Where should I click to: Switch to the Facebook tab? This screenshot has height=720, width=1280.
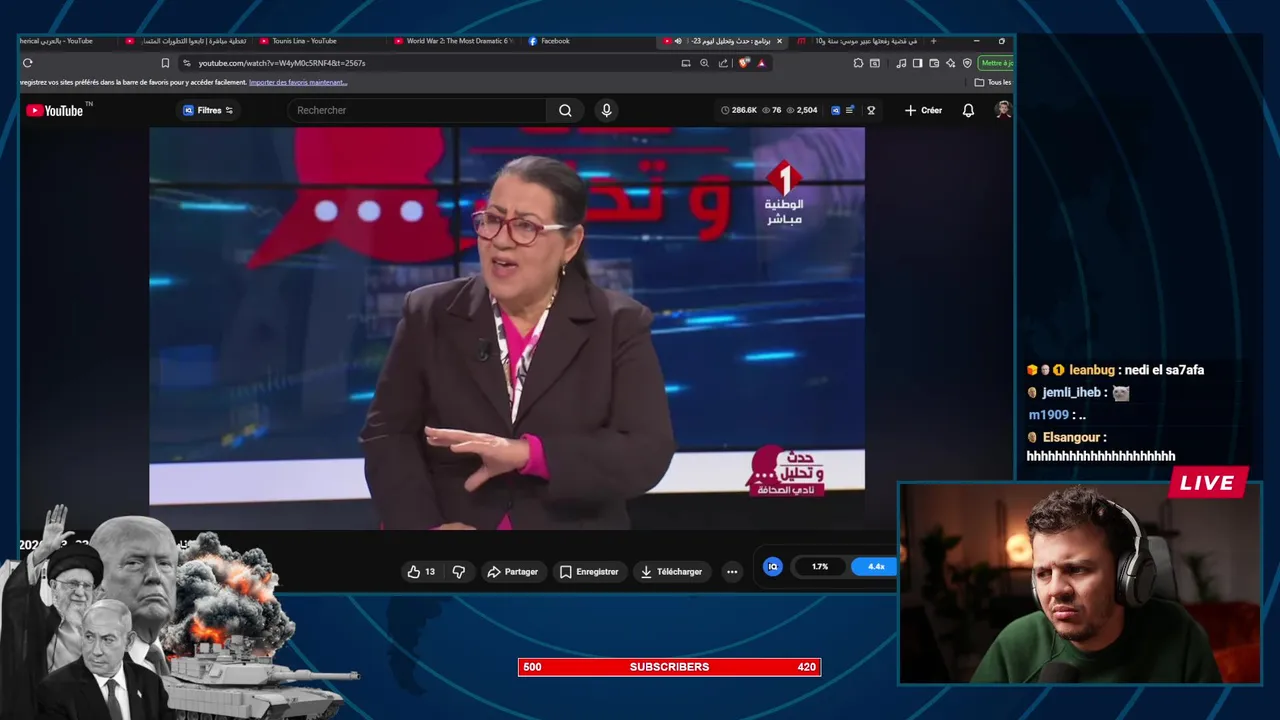click(550, 41)
